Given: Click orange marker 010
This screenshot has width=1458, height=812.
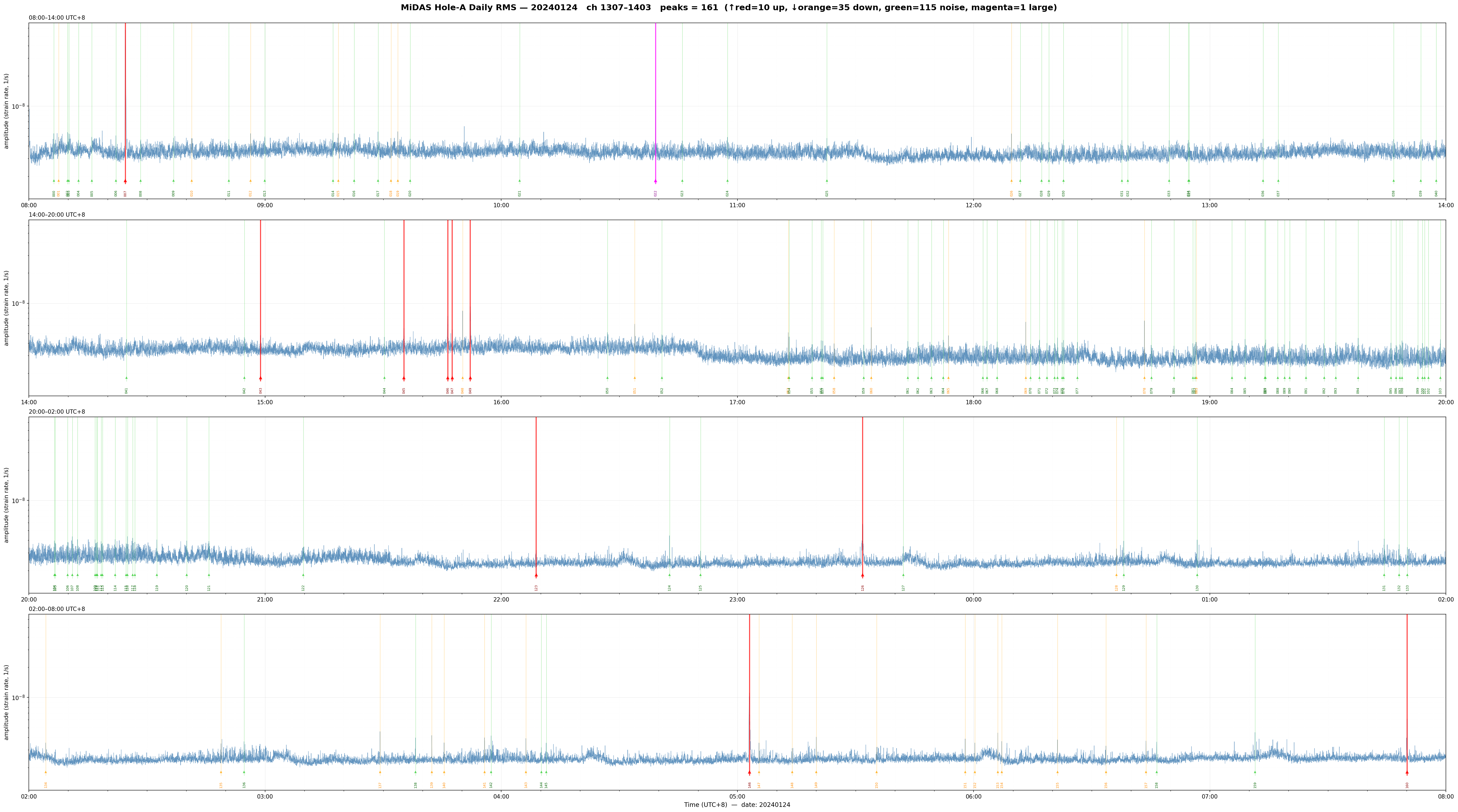Looking at the screenshot, I should click(x=191, y=181).
